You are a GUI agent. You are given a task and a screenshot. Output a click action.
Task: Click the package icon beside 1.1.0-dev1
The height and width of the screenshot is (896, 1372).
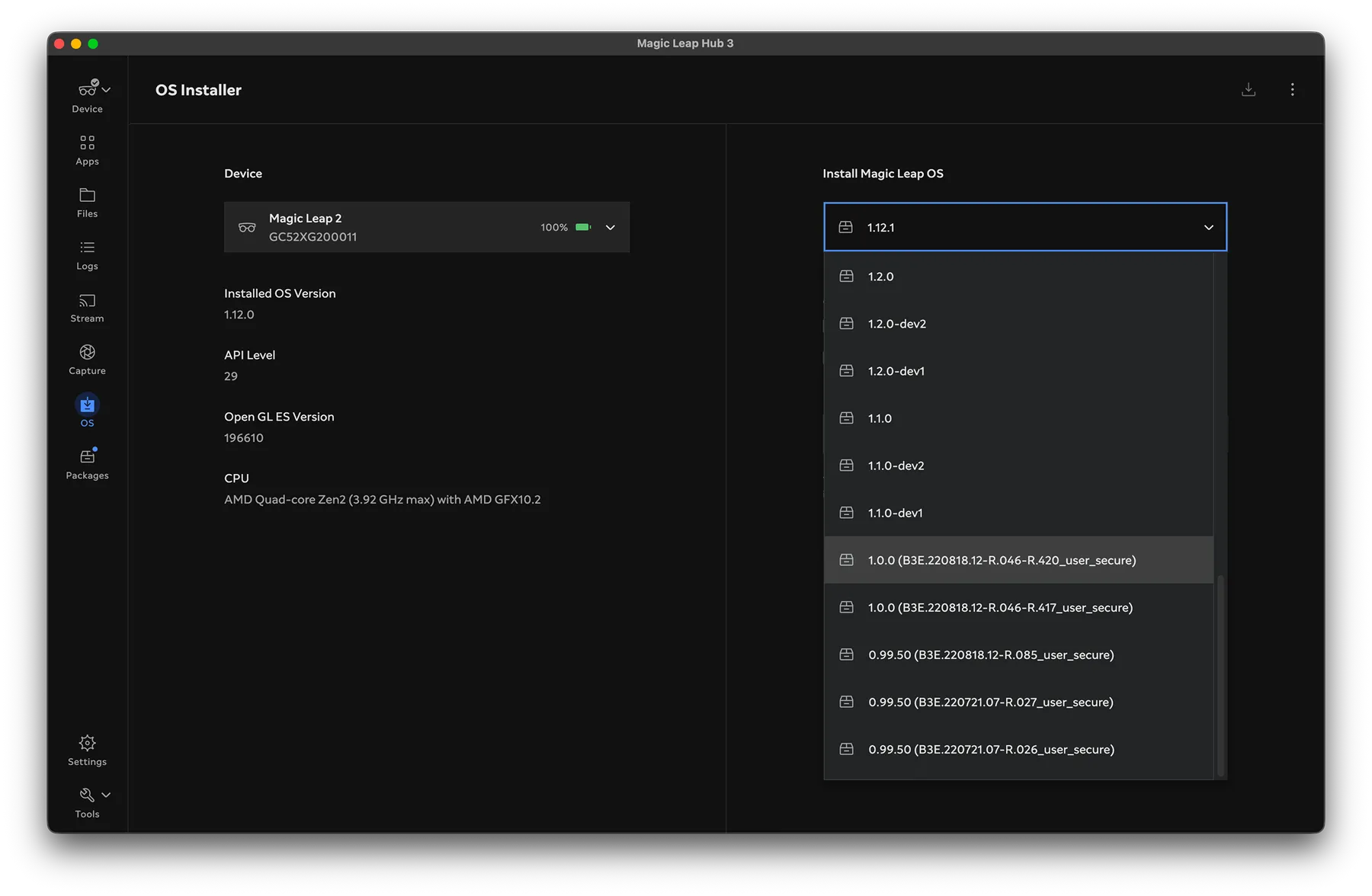point(846,513)
